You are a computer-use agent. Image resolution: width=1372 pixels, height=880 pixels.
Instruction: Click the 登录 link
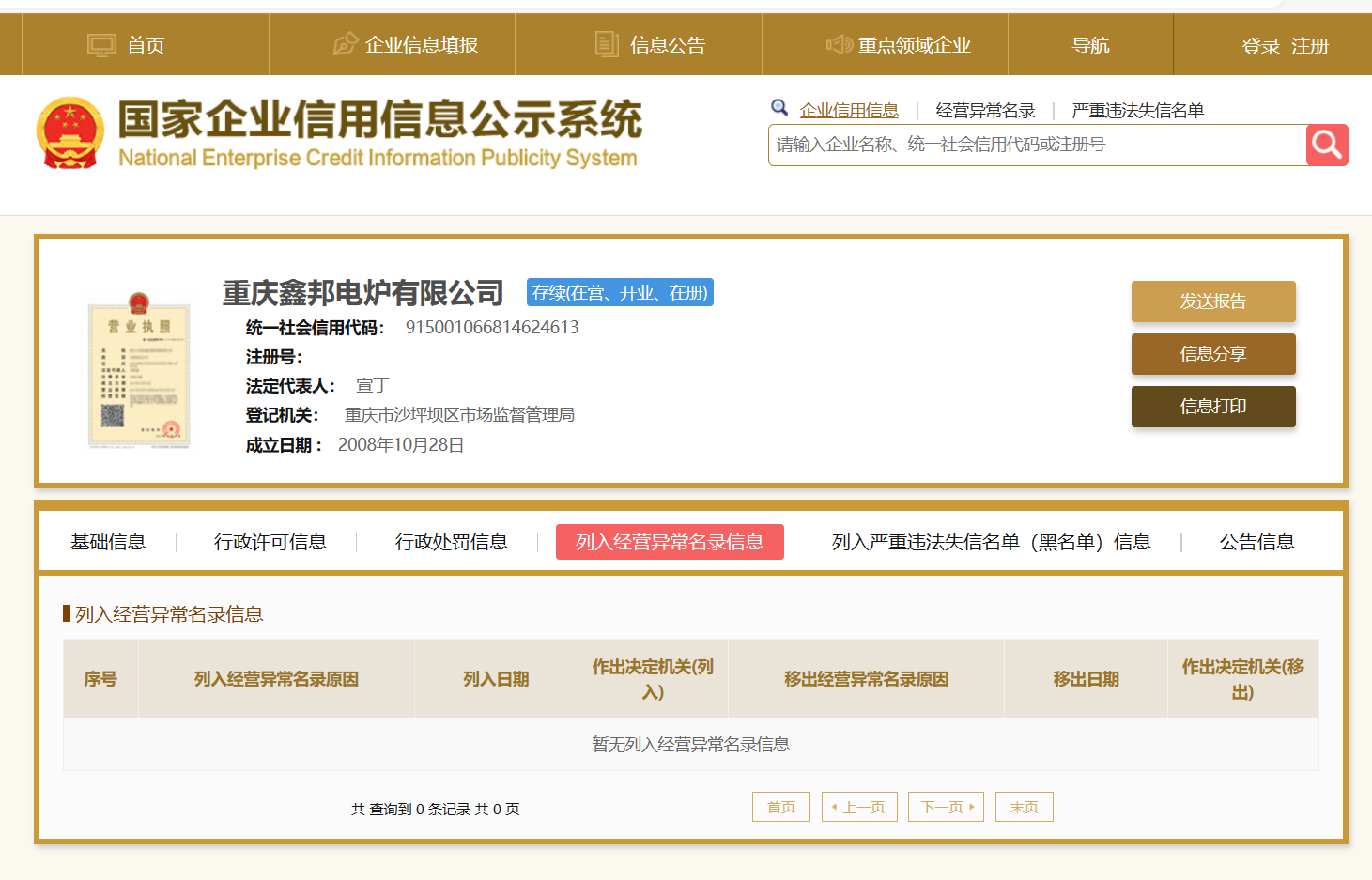click(x=1260, y=46)
